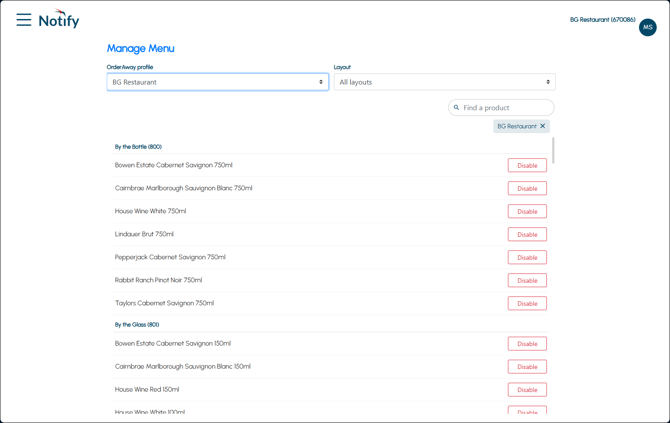Click the search magnifier icon
The height and width of the screenshot is (423, 670).
coord(456,108)
